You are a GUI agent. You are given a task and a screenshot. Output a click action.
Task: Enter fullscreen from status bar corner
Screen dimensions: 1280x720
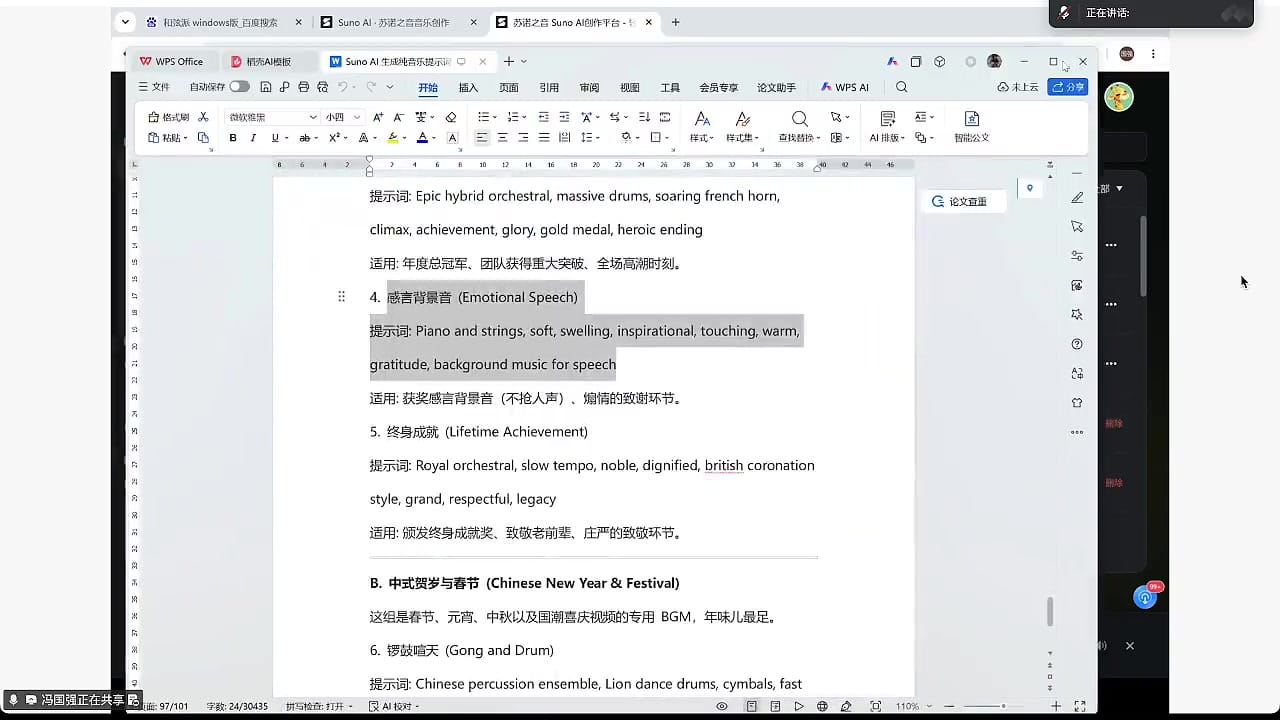pos(1080,706)
